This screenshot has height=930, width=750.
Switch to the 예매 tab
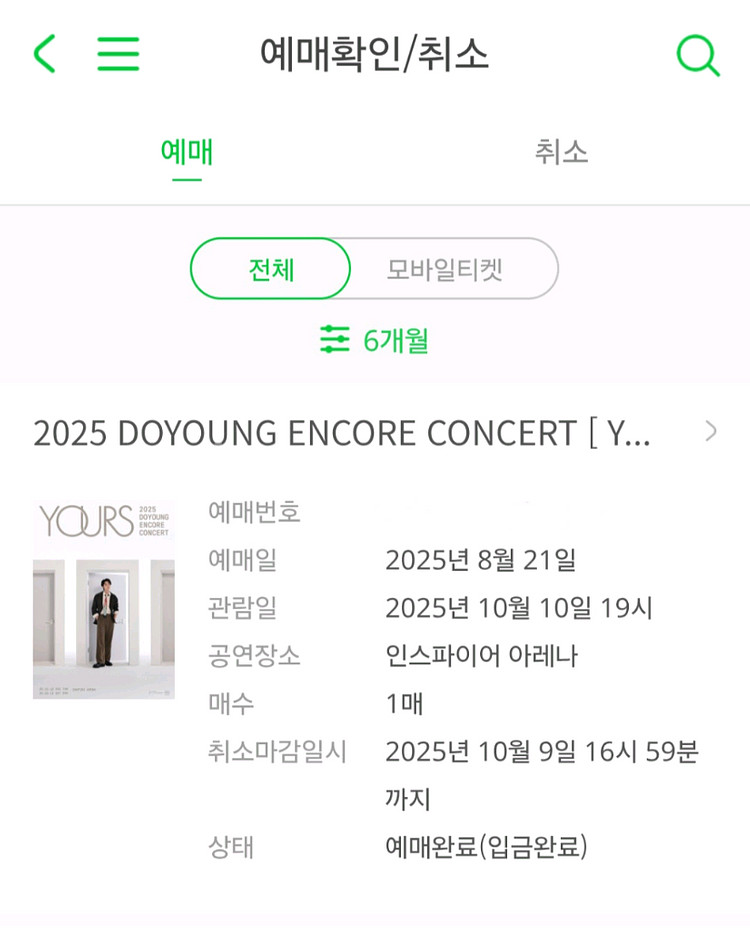[187, 153]
